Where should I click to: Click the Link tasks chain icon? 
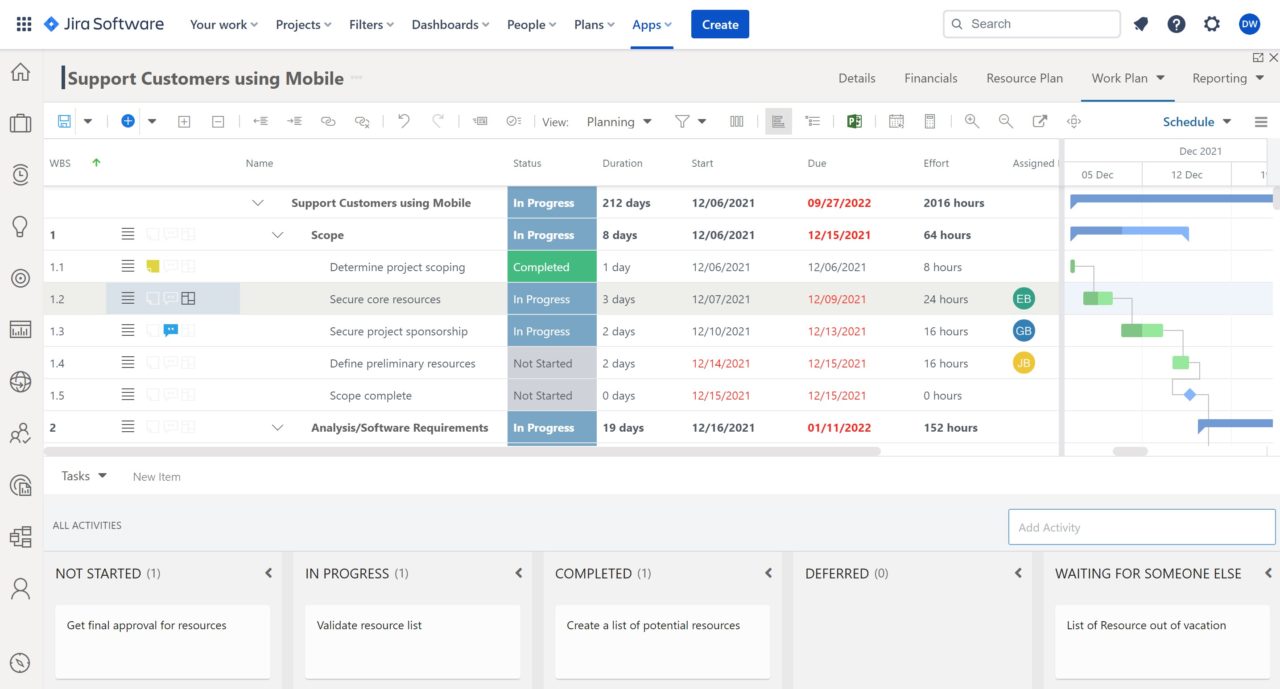328,120
